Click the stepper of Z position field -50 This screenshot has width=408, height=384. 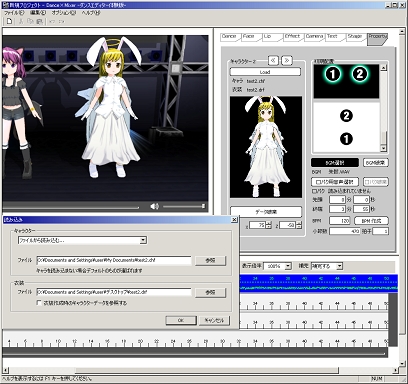click(299, 225)
